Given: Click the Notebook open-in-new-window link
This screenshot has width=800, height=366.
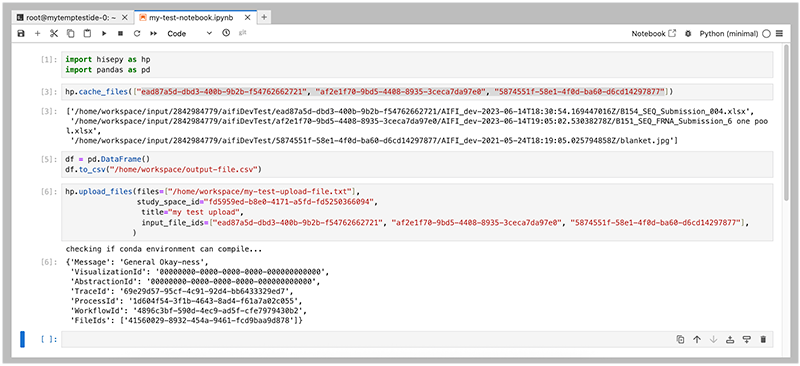Looking at the screenshot, I should (654, 34).
